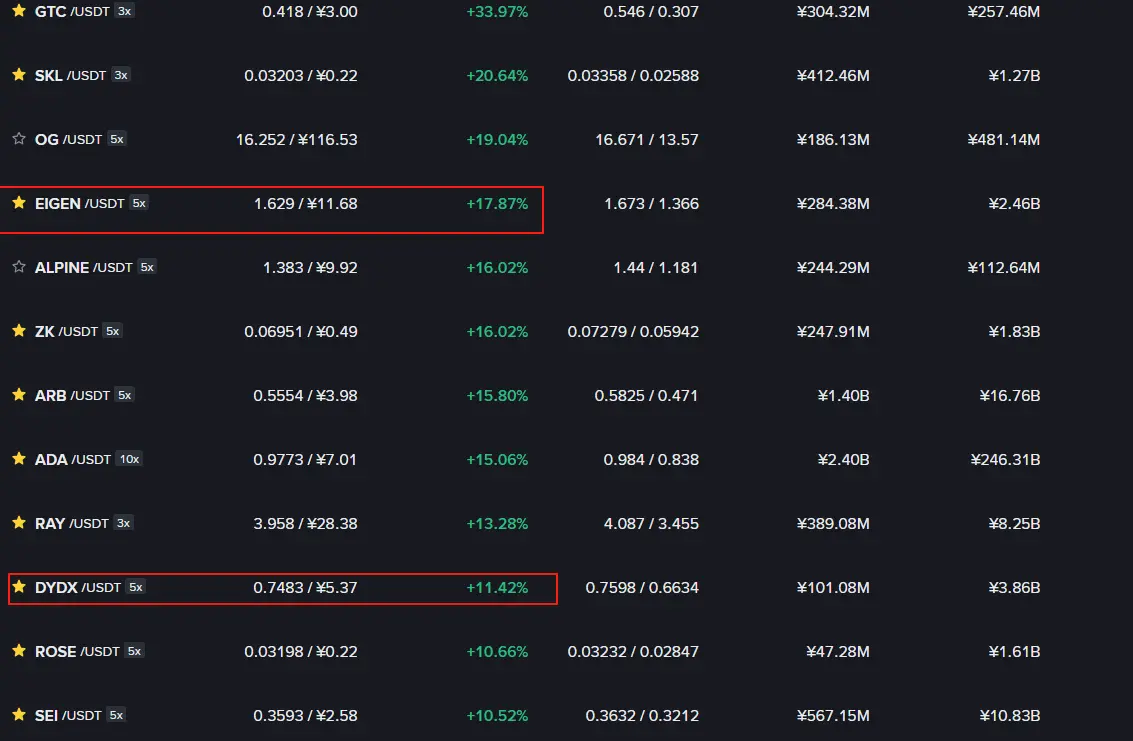Toggle the SKL/USDT favorite star

(19, 74)
